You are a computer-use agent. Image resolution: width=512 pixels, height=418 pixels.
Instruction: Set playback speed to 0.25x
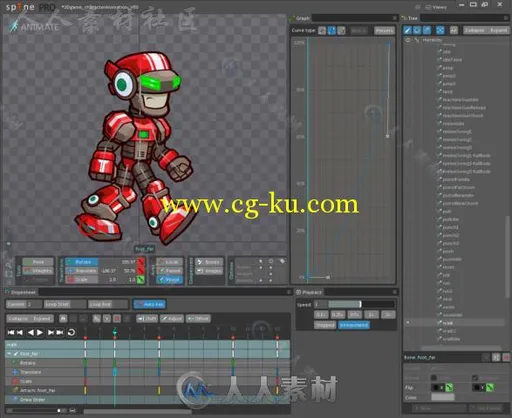point(338,315)
